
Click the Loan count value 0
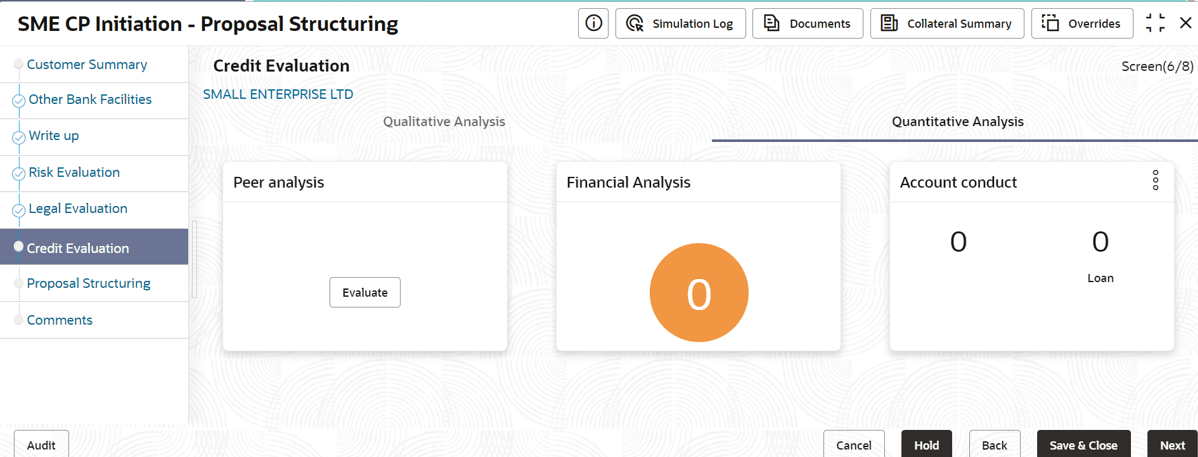[1100, 241]
